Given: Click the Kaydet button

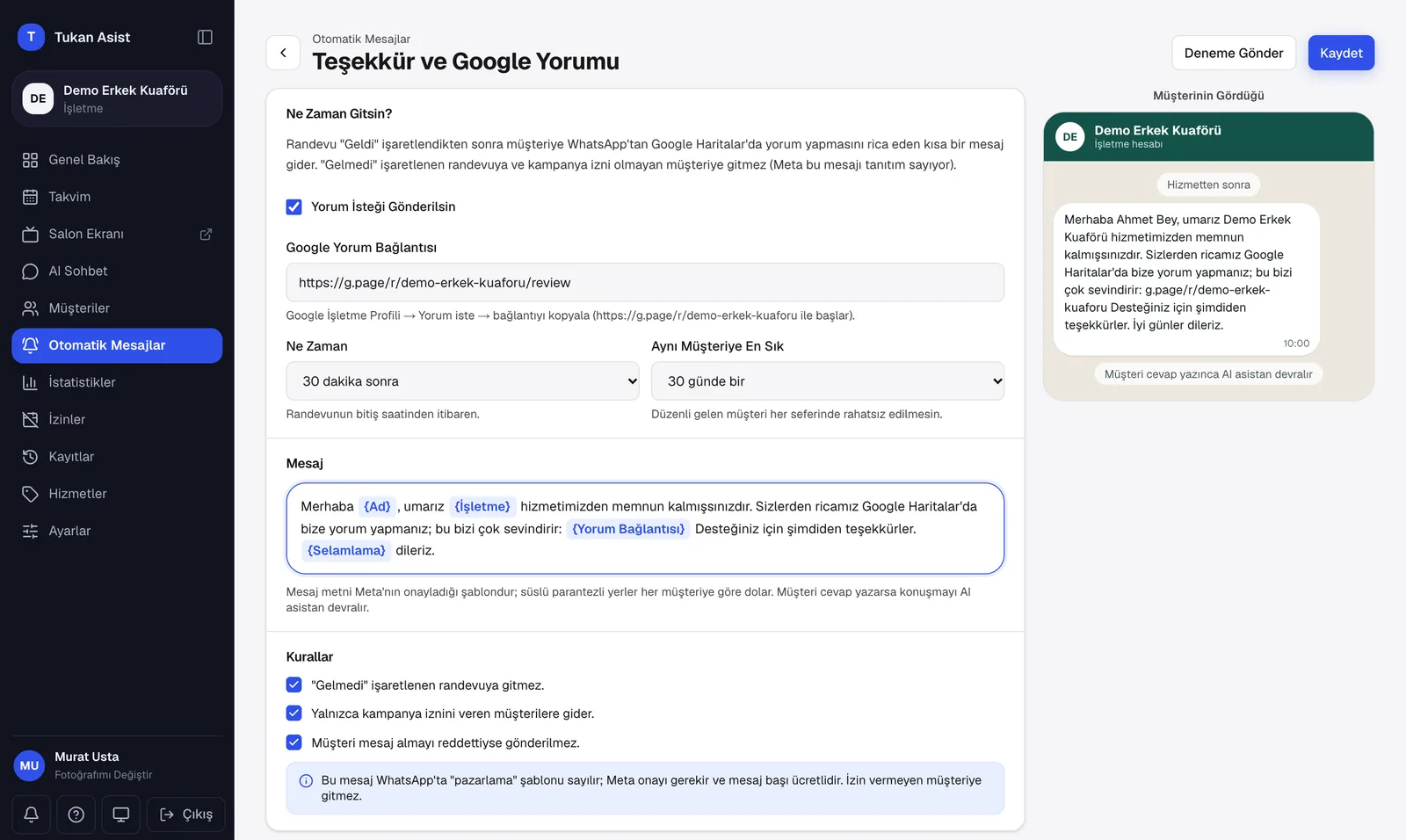Looking at the screenshot, I should click(x=1341, y=53).
